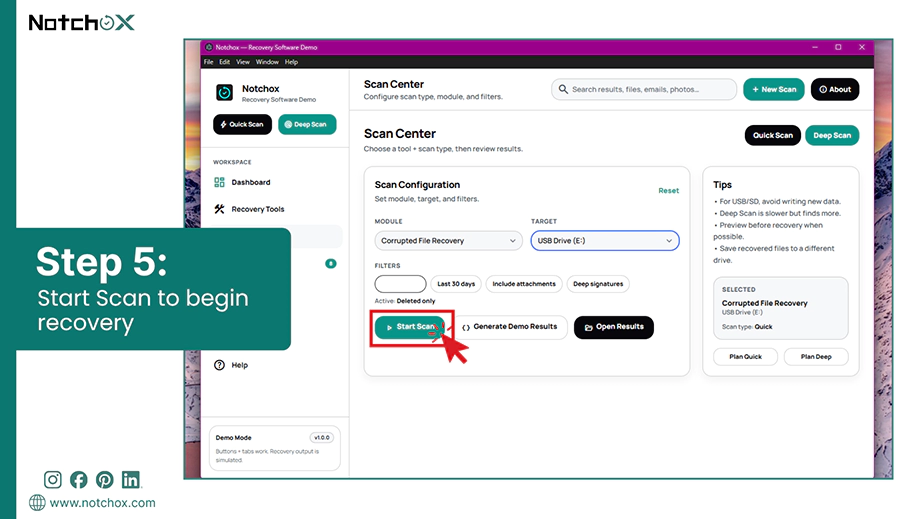Viewport: 922px width, 519px height.
Task: Click the www.notchox.com link
Action: coord(102,503)
